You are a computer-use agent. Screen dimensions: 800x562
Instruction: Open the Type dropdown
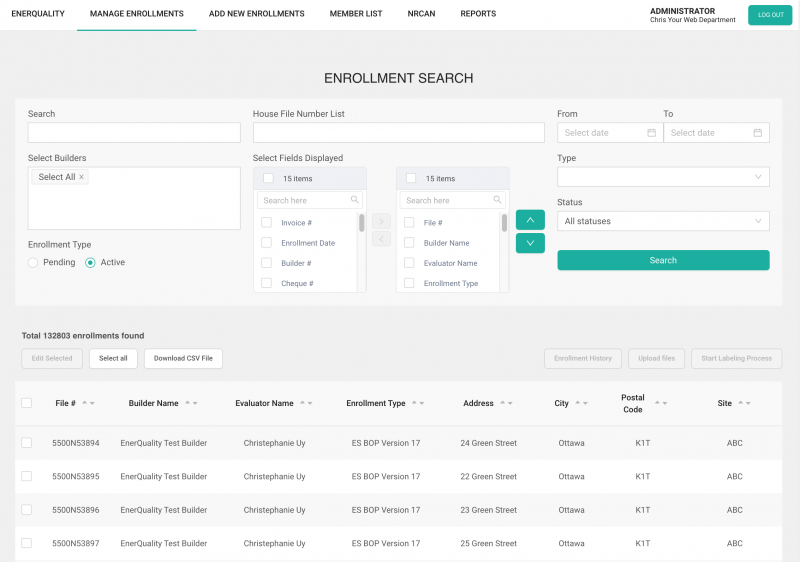pyautogui.click(x=663, y=177)
